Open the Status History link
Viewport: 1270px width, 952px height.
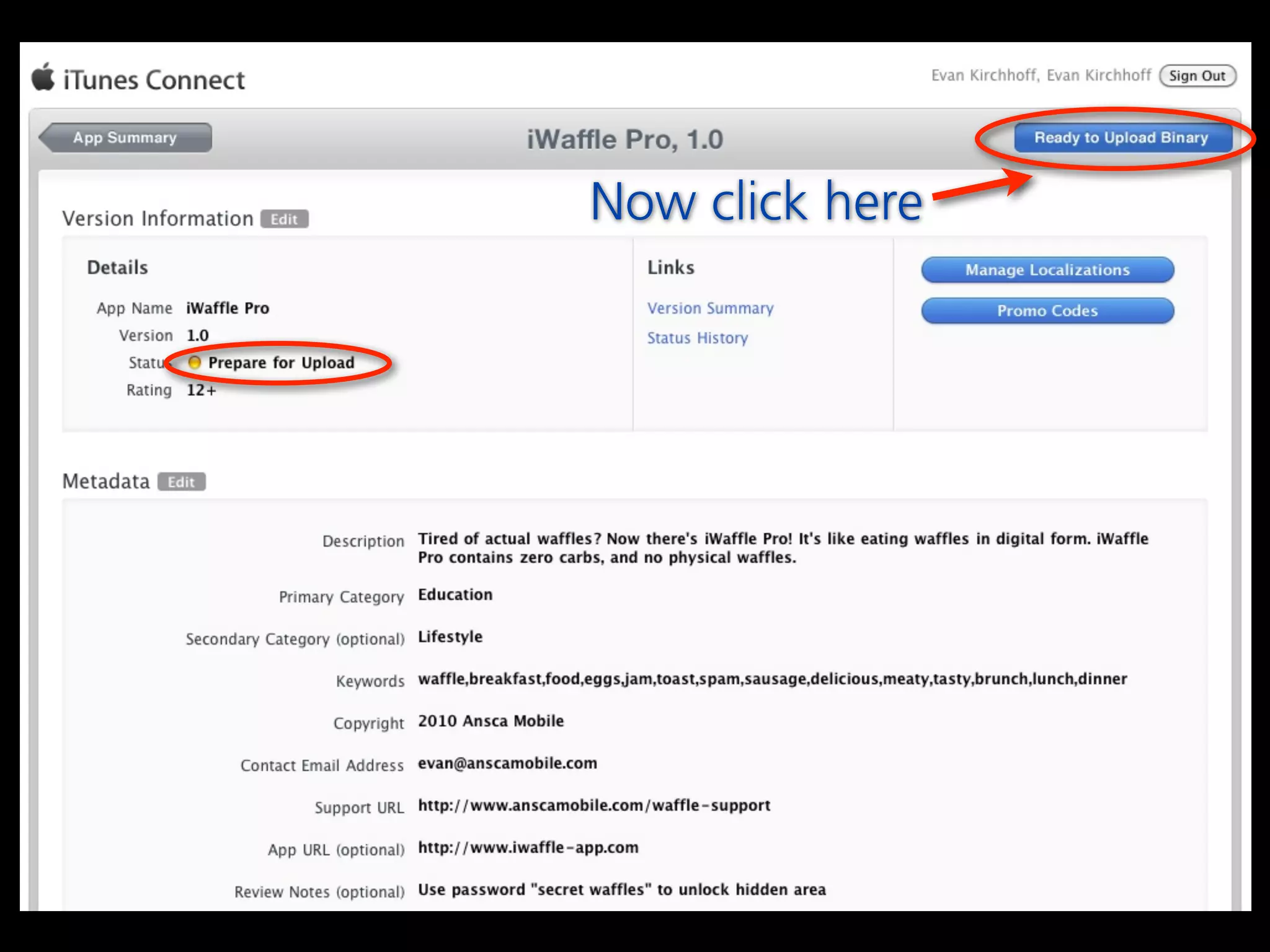(698, 338)
